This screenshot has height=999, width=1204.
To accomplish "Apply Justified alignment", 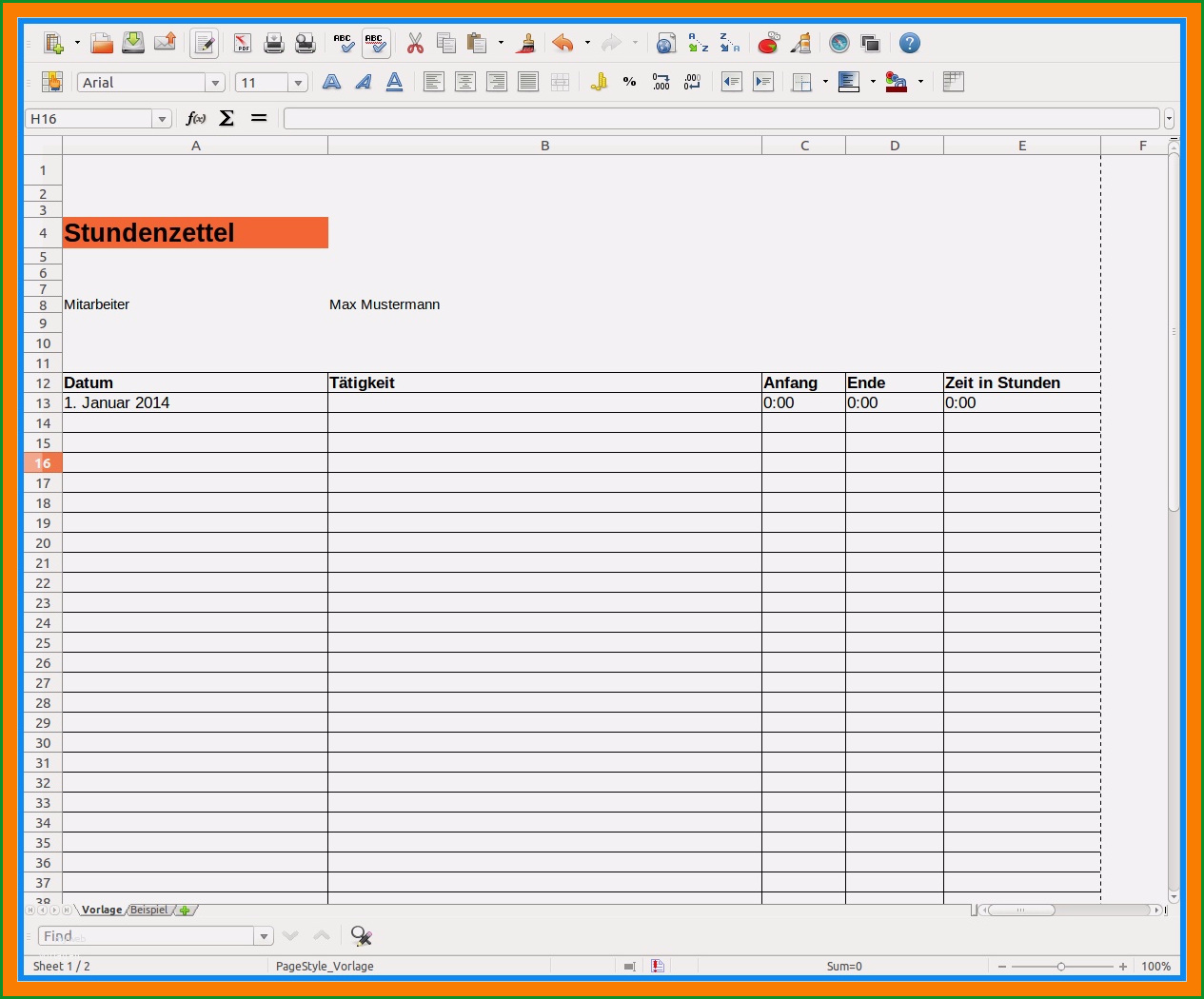I will (x=527, y=82).
